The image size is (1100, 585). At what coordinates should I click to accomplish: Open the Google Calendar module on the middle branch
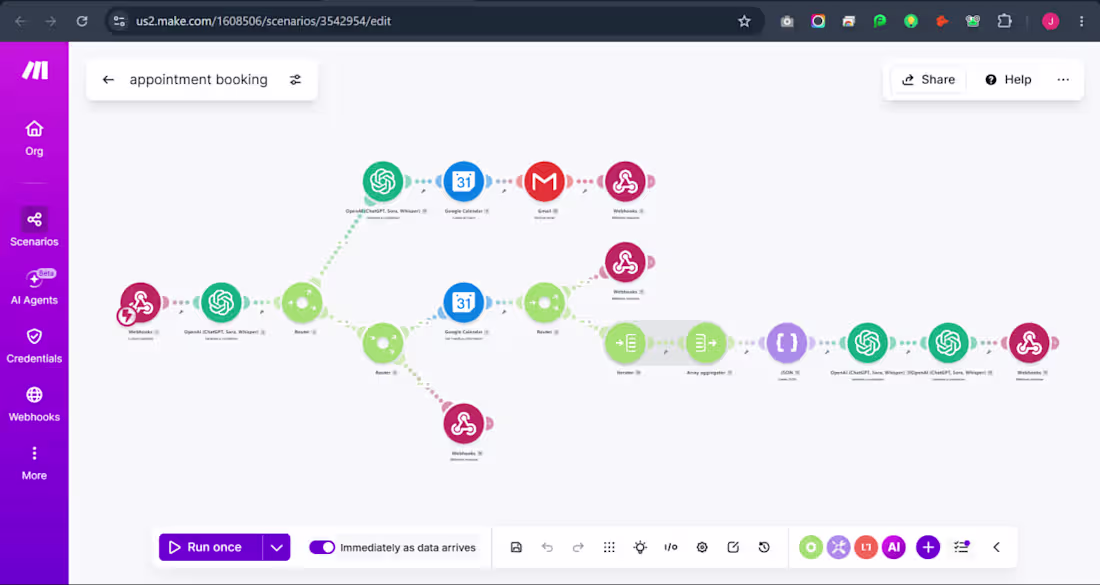click(x=463, y=303)
